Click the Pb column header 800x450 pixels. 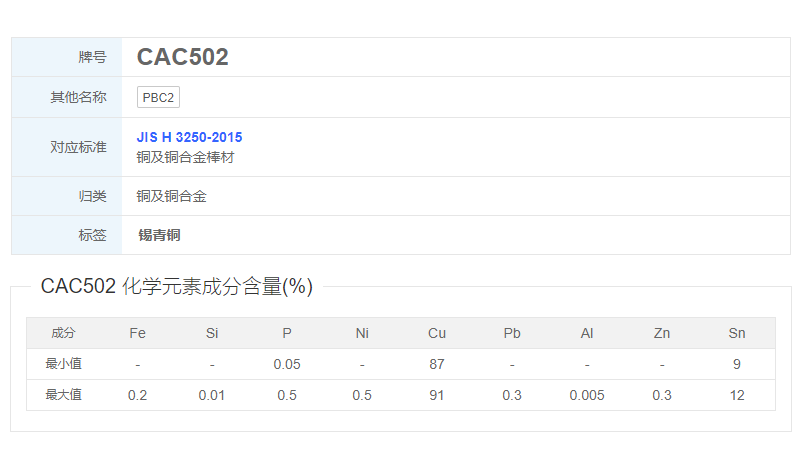[x=512, y=333]
